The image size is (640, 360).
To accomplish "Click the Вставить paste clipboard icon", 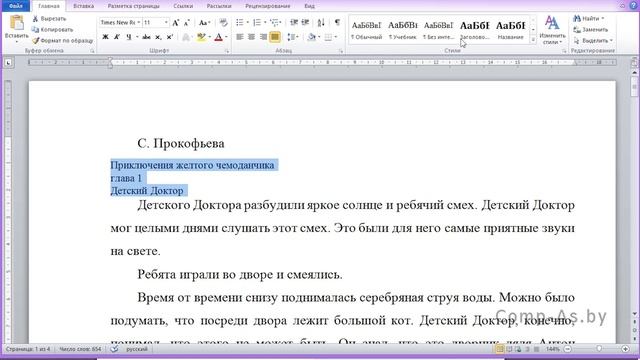I will 16,23.
